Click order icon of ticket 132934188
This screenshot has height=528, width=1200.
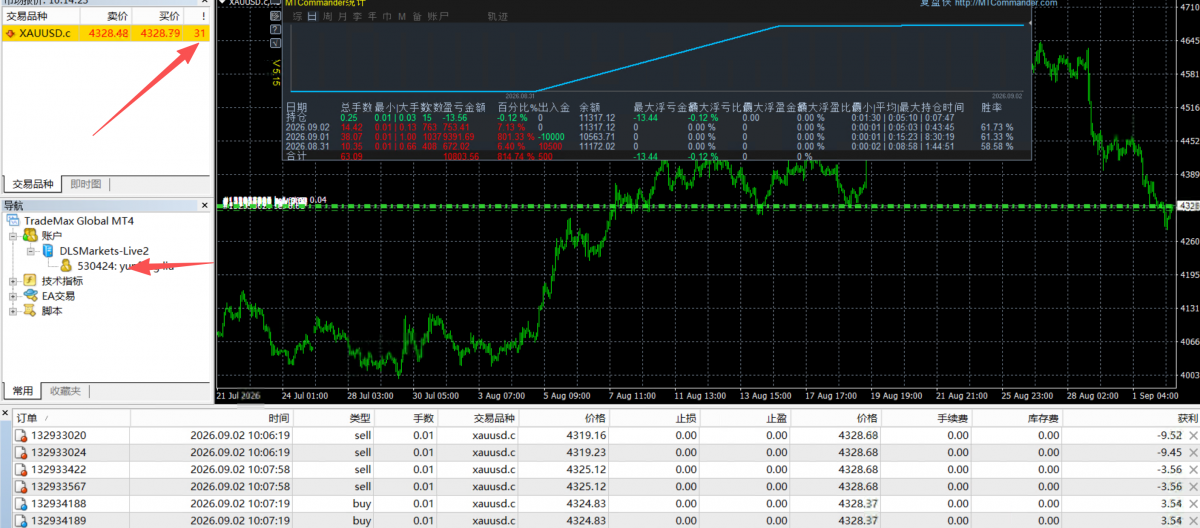(x=20, y=505)
